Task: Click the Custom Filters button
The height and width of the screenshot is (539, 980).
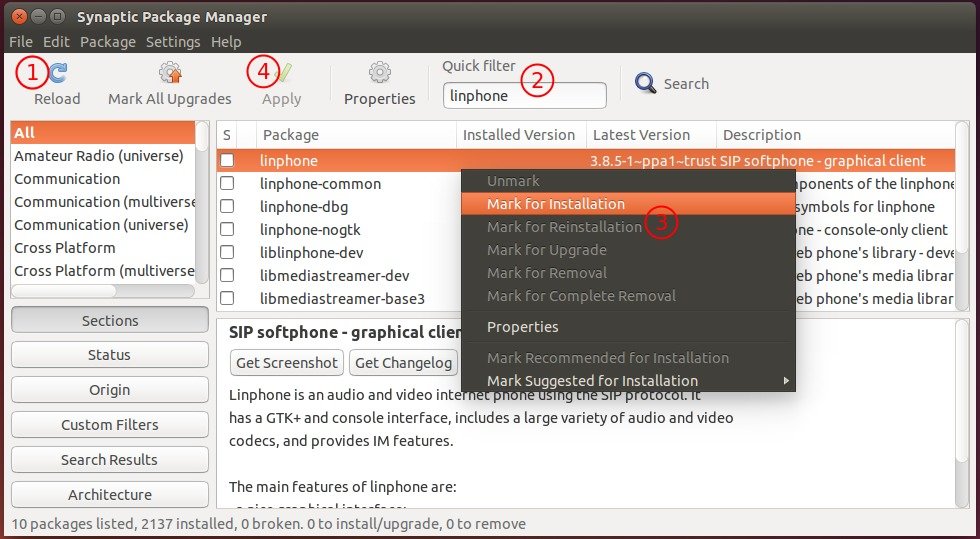Action: (x=110, y=425)
